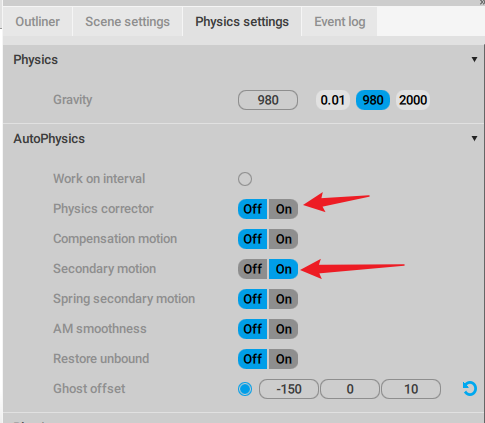The height and width of the screenshot is (423, 485).
Task: Turn Compensation motion On
Action: [284, 239]
